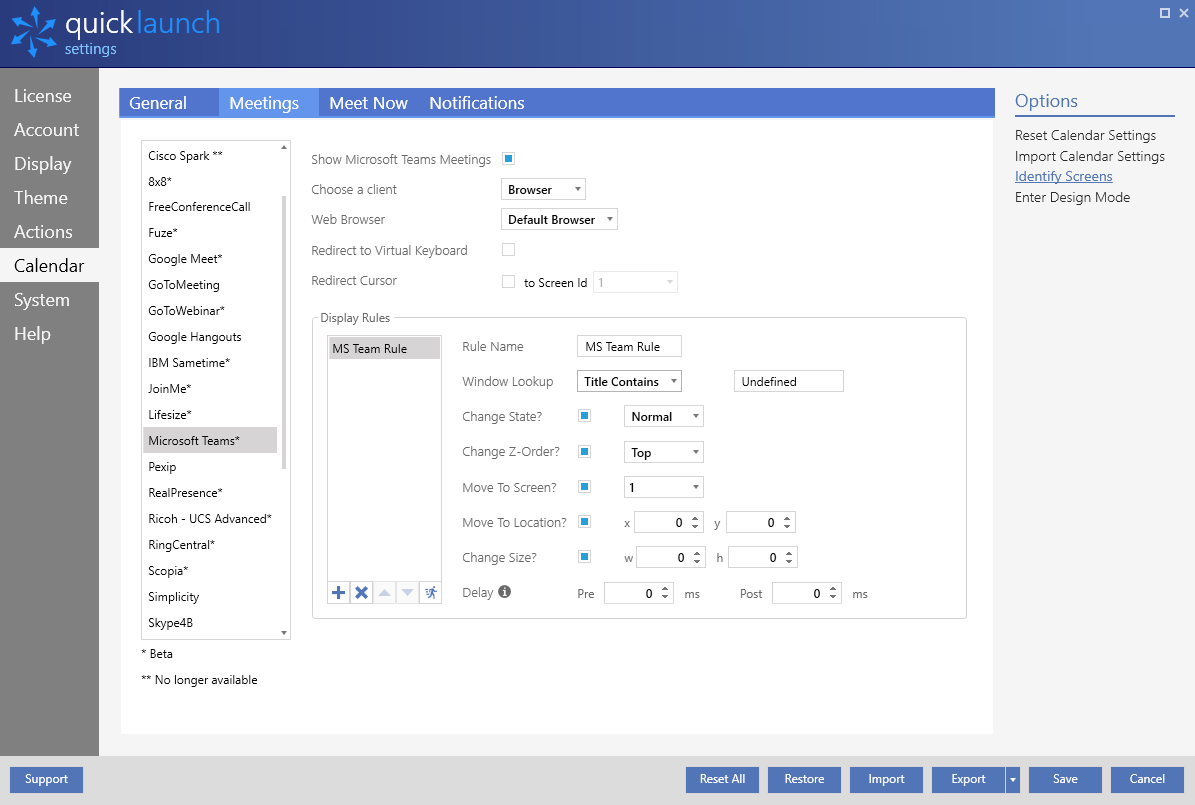Add a new display rule with plus icon
1195x805 pixels.
(x=339, y=592)
